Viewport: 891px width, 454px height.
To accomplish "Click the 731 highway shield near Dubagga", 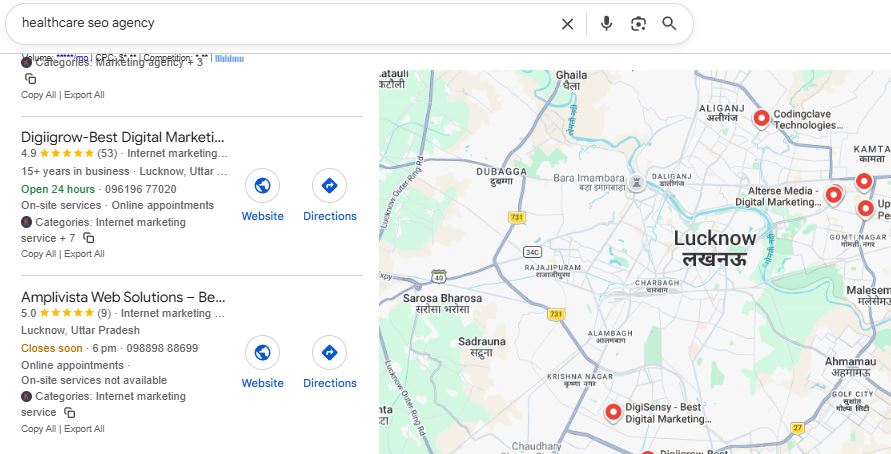I will click(517, 217).
